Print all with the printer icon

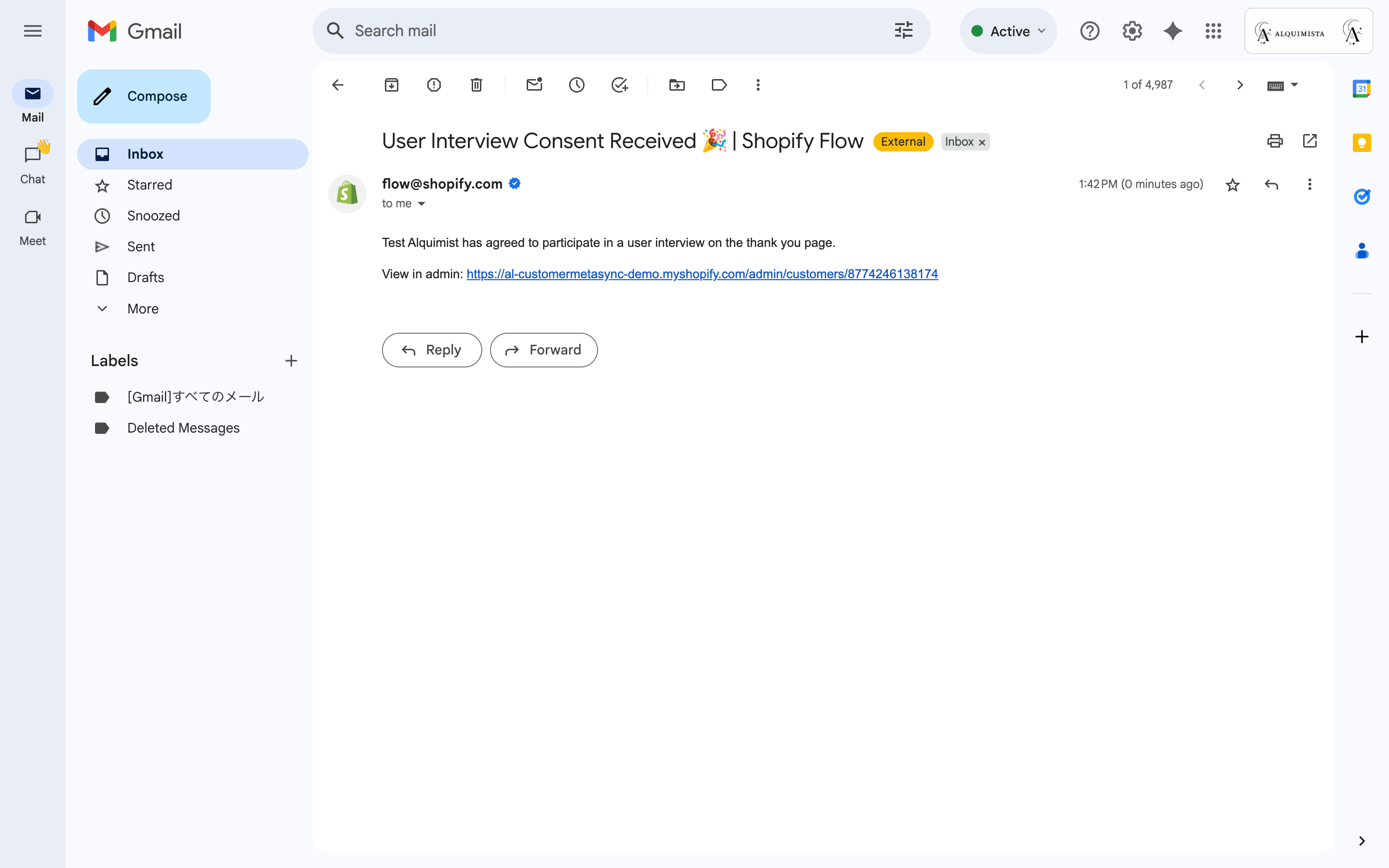(x=1275, y=141)
